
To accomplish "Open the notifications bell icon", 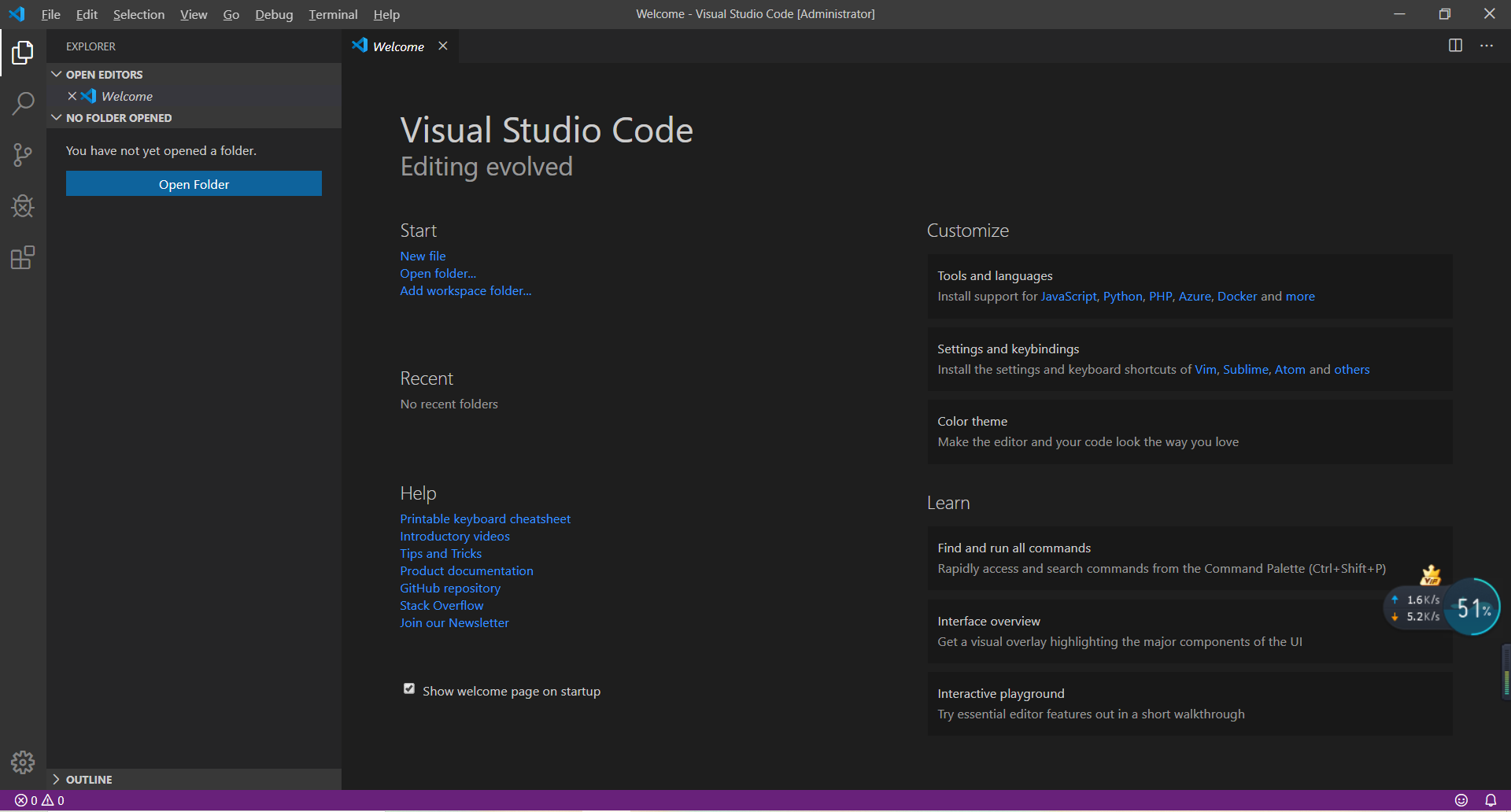I will 1491,800.
